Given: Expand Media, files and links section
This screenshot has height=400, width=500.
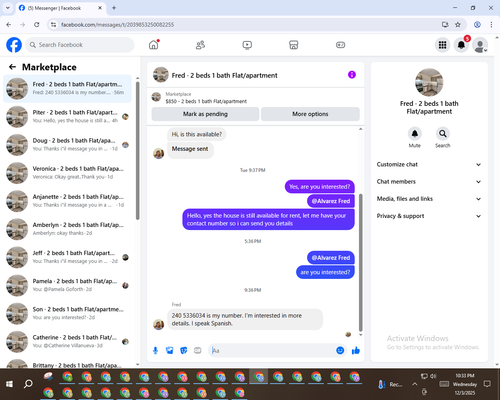Looking at the screenshot, I should pyautogui.click(x=429, y=199).
